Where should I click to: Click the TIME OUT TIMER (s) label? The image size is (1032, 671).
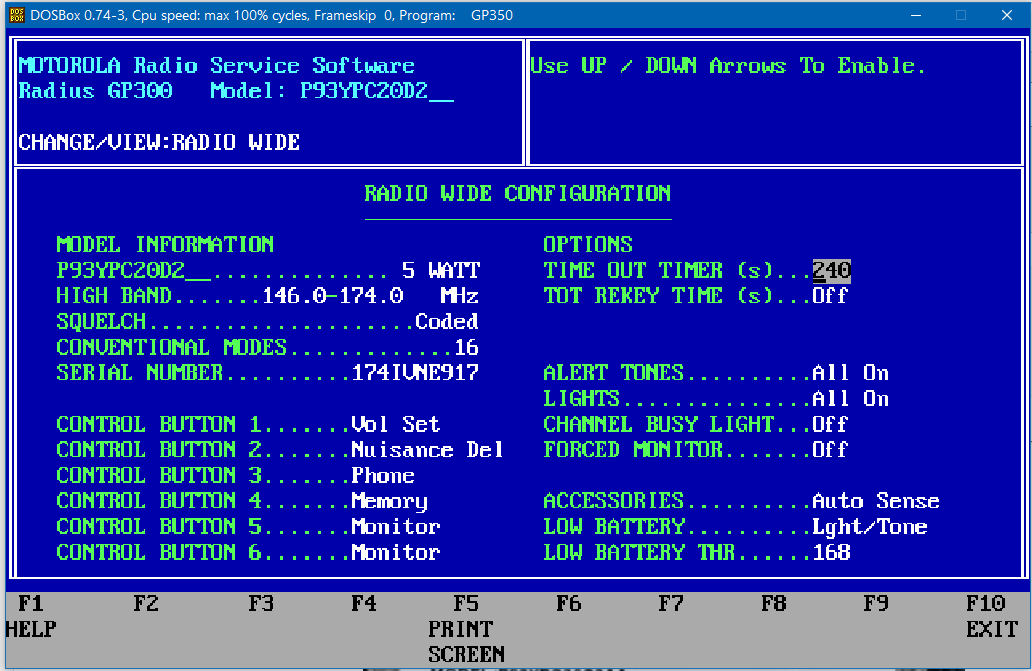click(x=658, y=270)
